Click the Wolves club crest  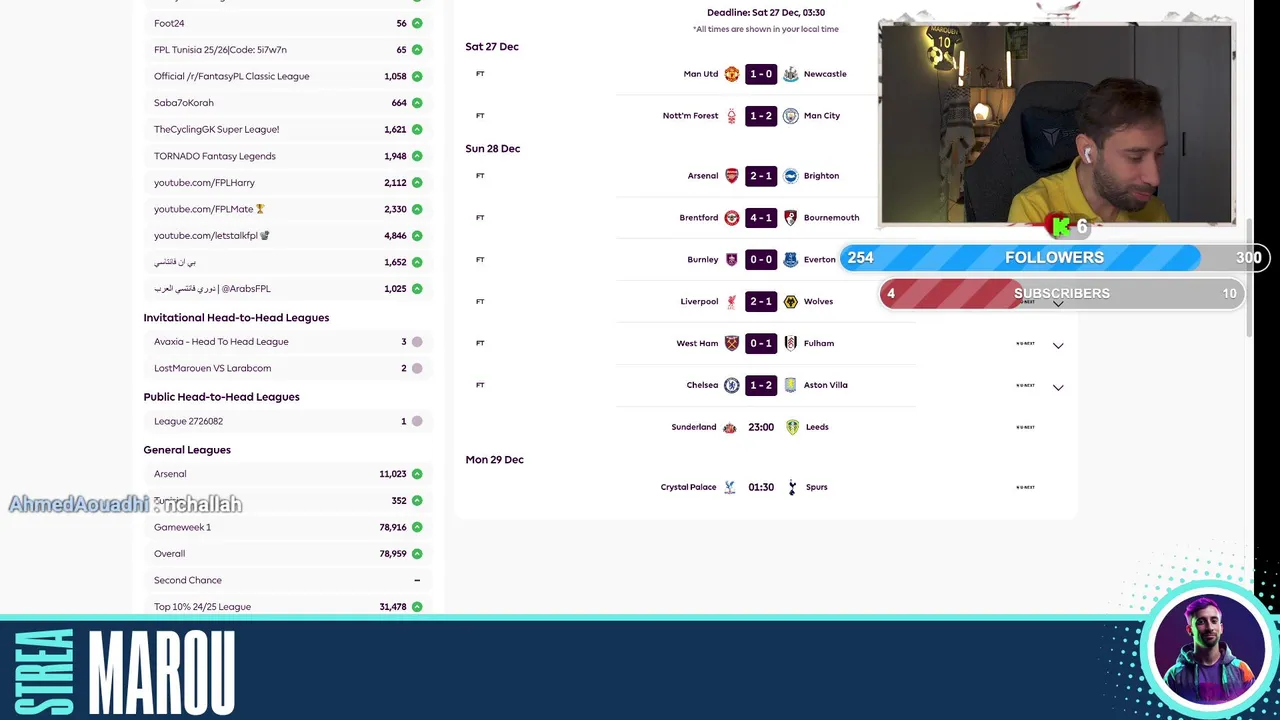pos(790,302)
